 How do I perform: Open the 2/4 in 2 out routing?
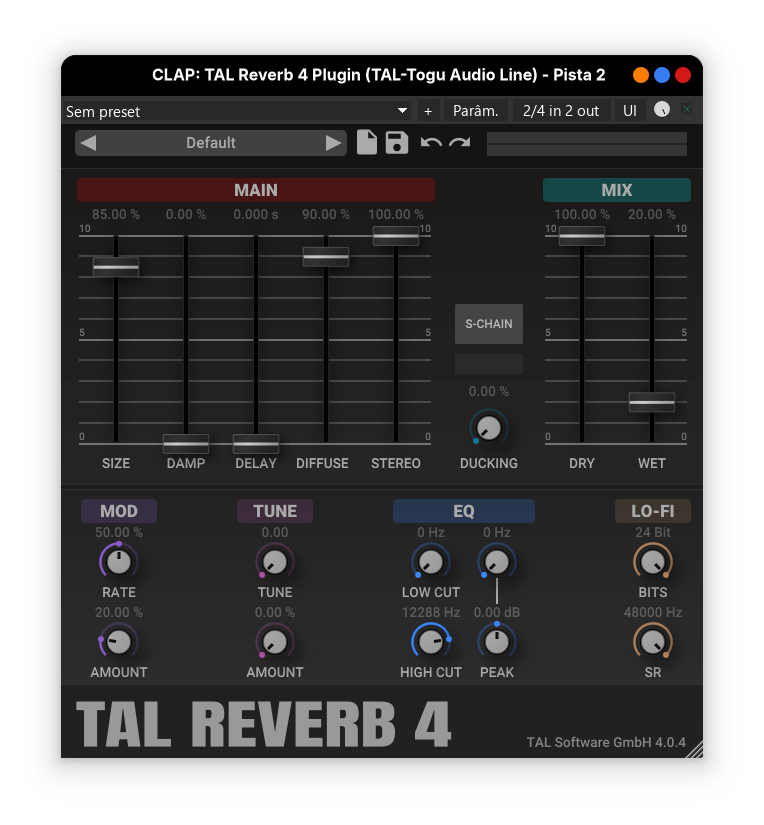(560, 111)
